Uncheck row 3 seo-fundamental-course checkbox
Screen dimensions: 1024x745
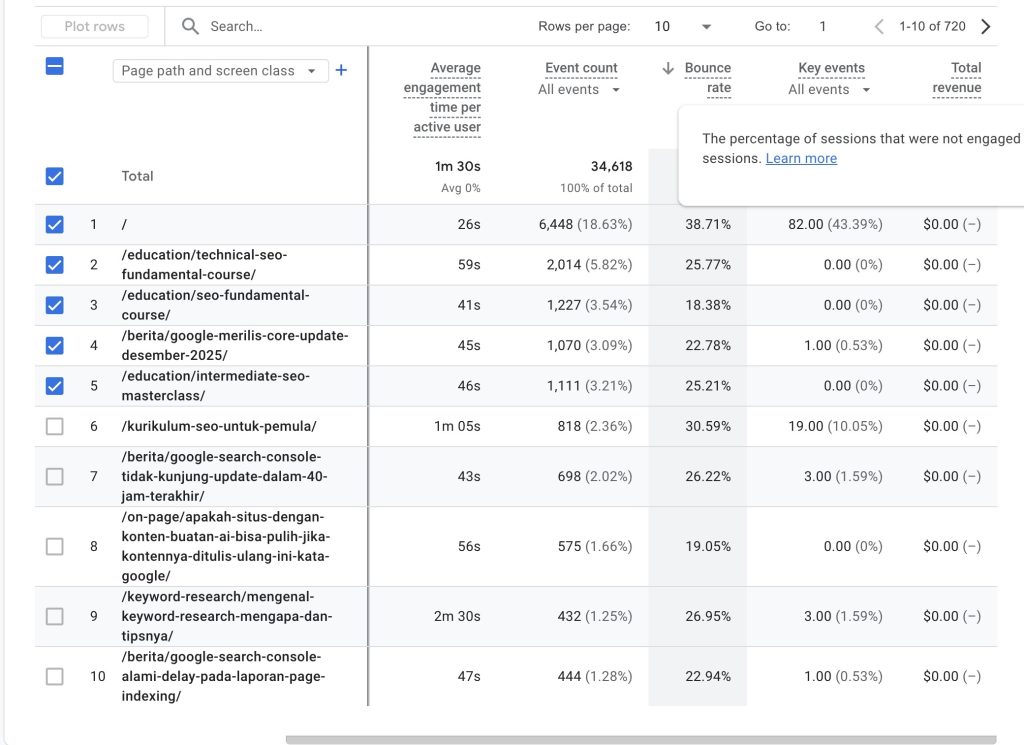point(55,305)
